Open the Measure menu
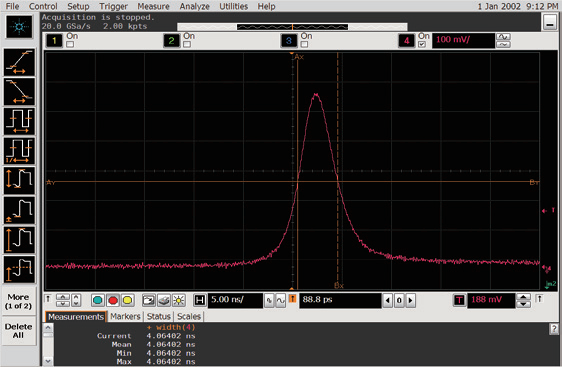This screenshot has width=562, height=367. point(153,6)
